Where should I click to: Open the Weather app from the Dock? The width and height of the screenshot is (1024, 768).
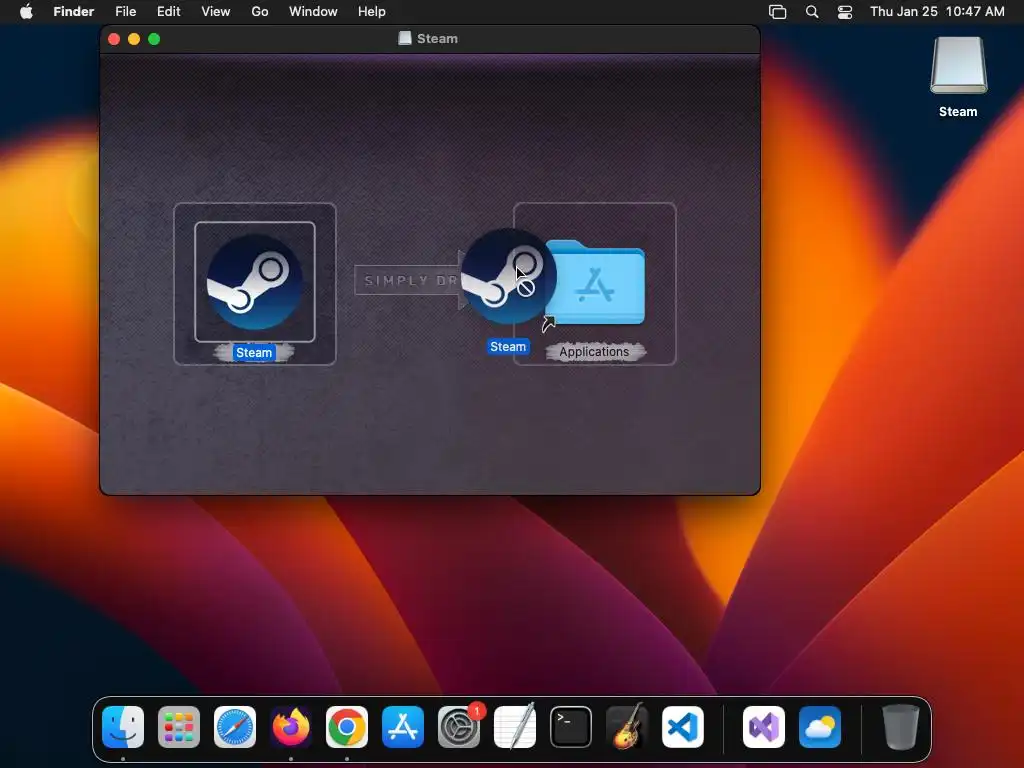point(820,727)
